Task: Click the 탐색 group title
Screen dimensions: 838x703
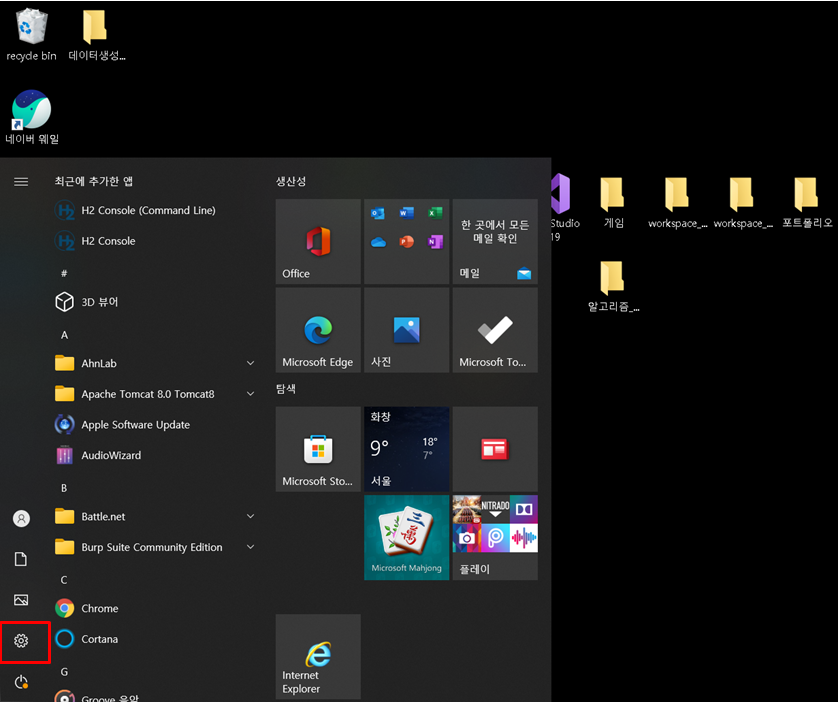Action: [x=286, y=389]
